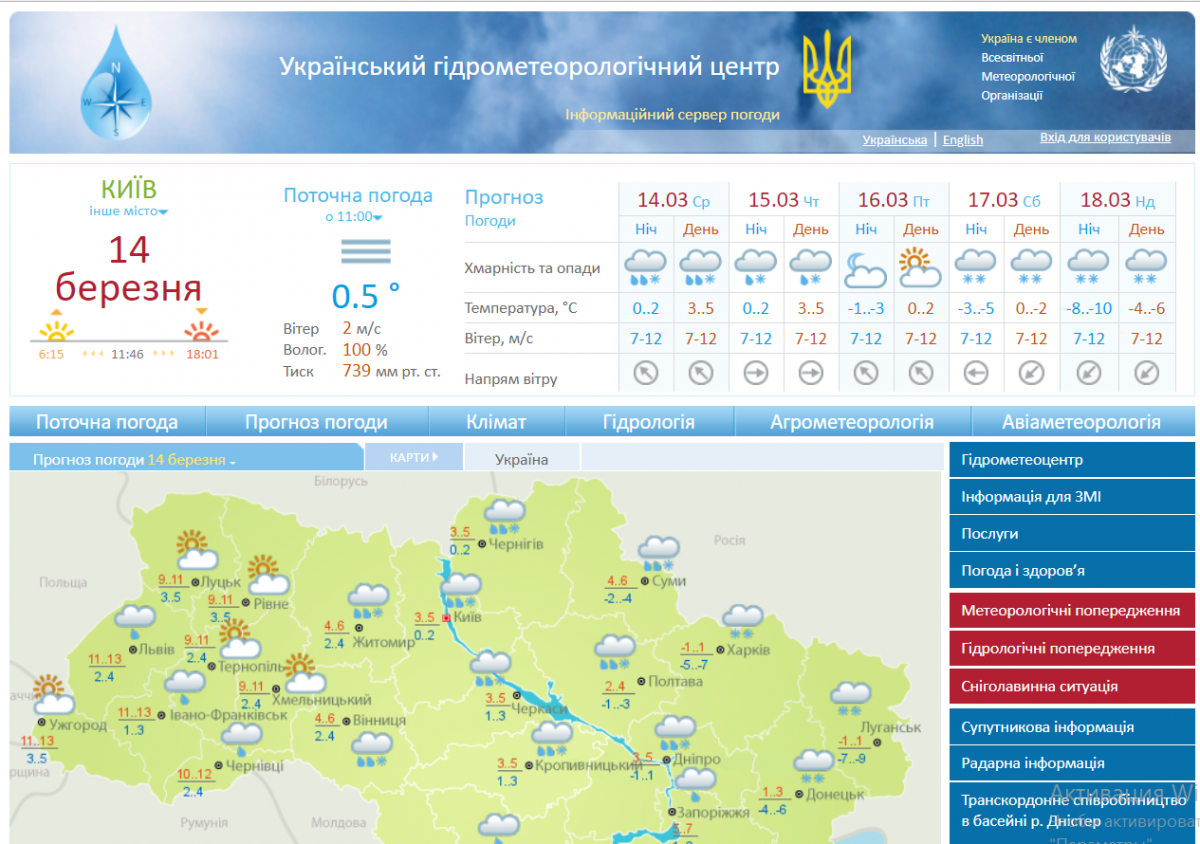Click the weather icon over Kharkiv on map
This screenshot has height=844, width=1200.
[x=743, y=621]
